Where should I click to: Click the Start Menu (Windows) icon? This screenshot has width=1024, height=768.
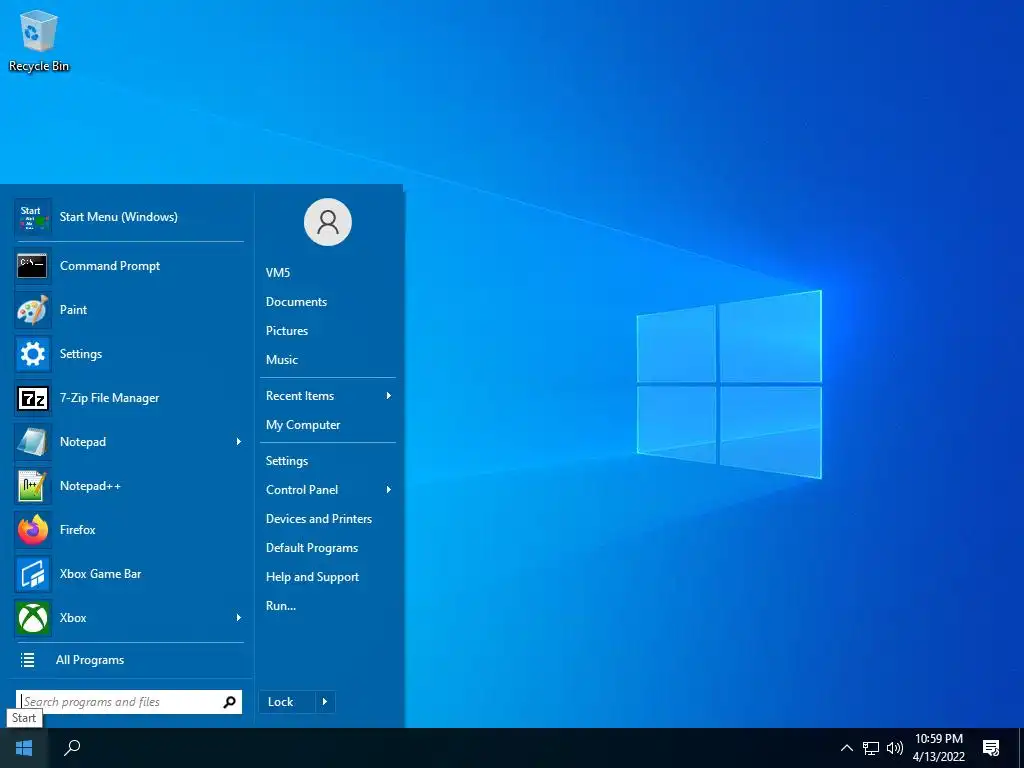(33, 217)
